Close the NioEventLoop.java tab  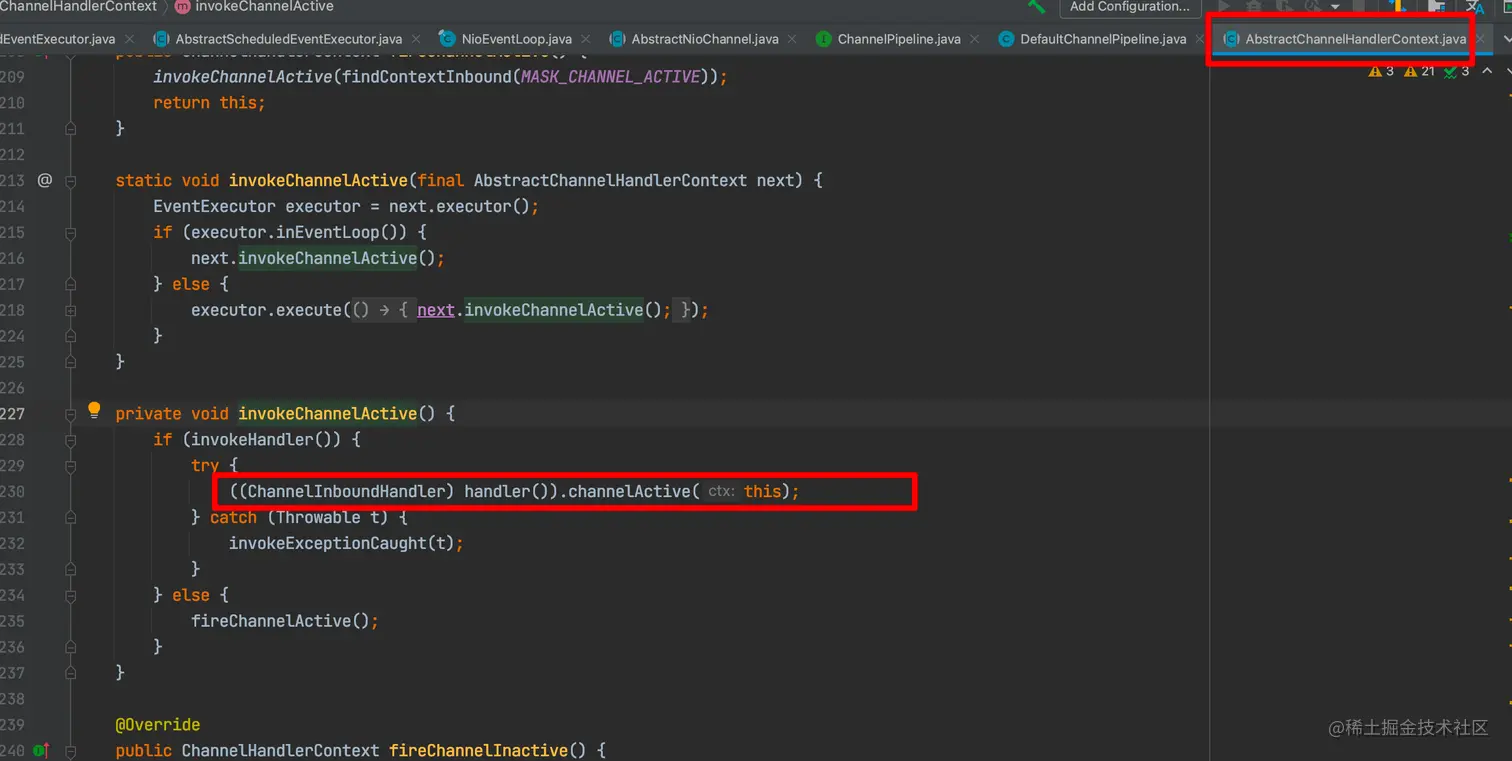pyautogui.click(x=586, y=39)
